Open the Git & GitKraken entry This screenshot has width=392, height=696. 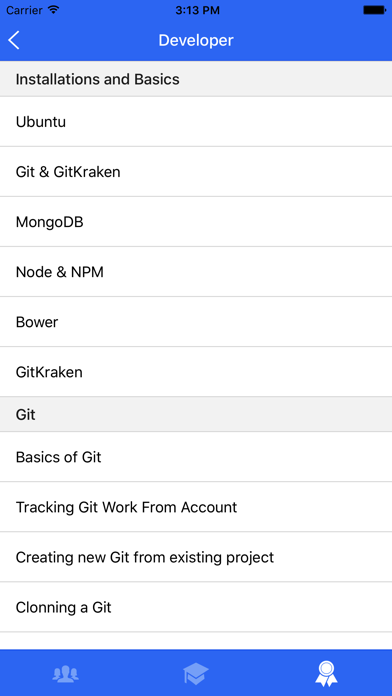coord(196,172)
